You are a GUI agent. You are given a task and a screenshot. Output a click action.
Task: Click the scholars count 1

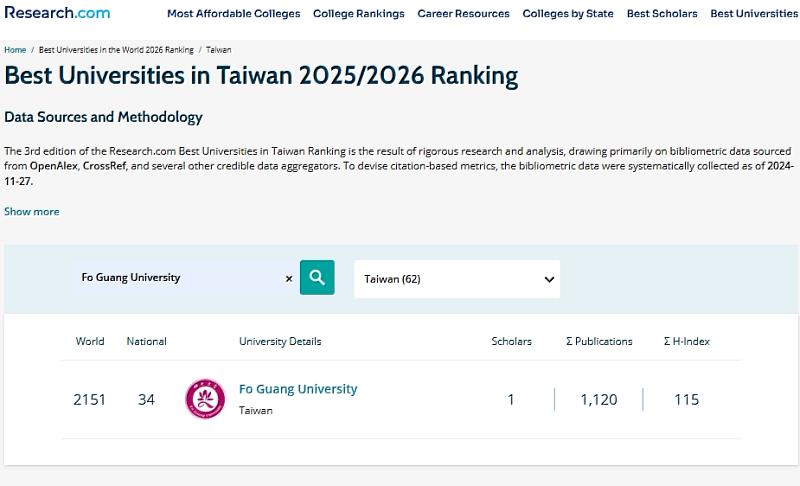tap(511, 399)
